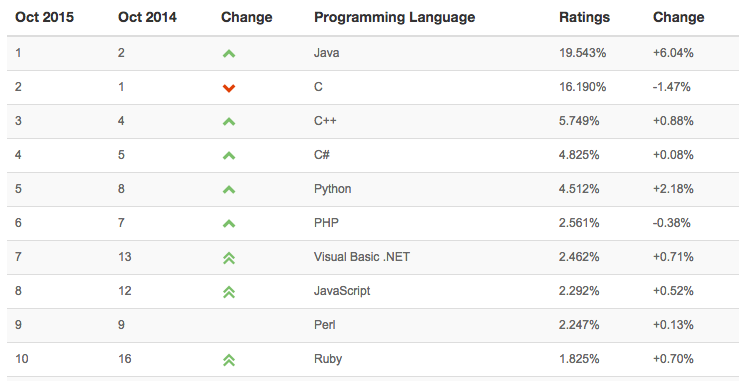Click the +0.52% change value
The image size is (742, 381).
pyautogui.click(x=673, y=291)
